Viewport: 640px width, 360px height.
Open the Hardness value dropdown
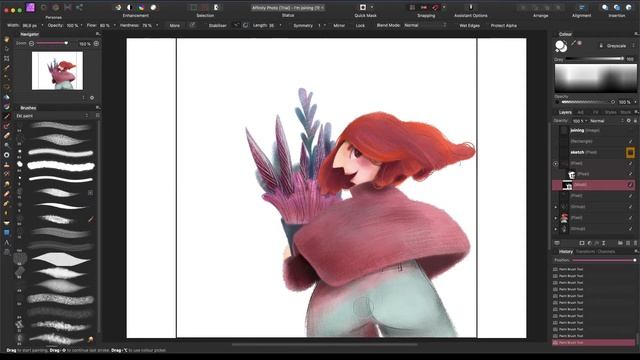pos(157,25)
